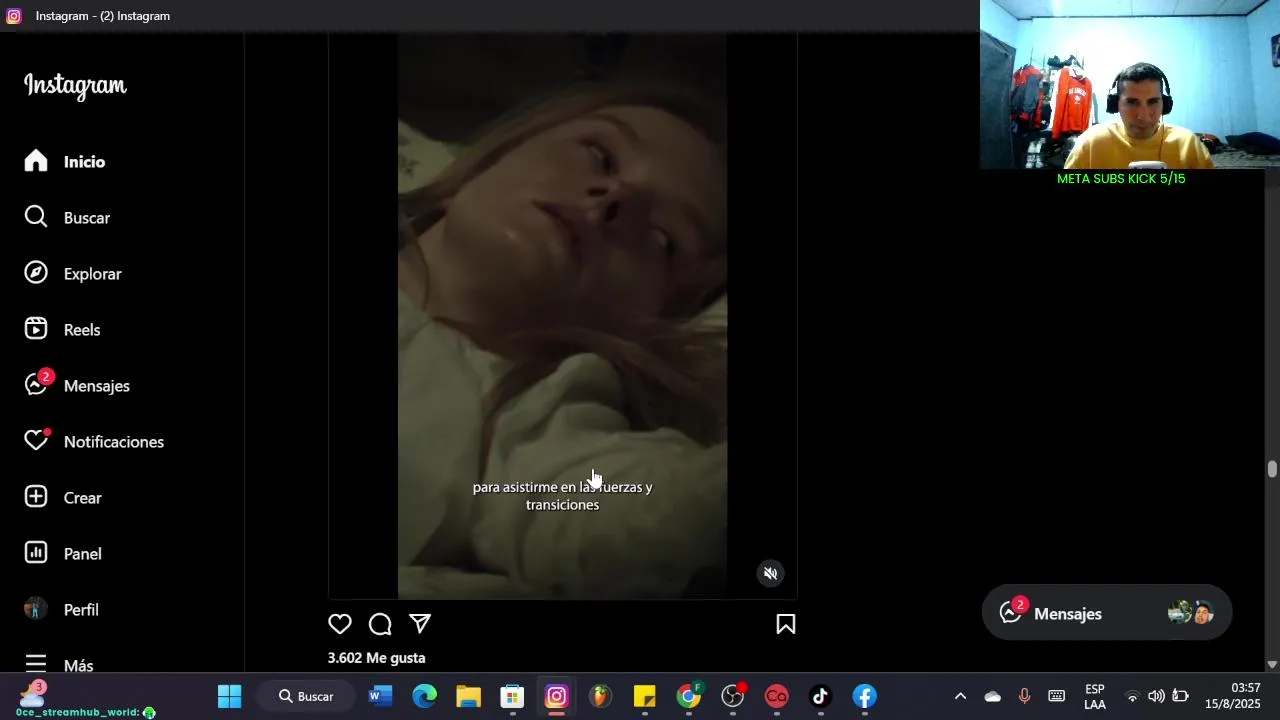This screenshot has height=720, width=1280.
Task: Share the post with paper plane icon
Action: pyautogui.click(x=420, y=624)
